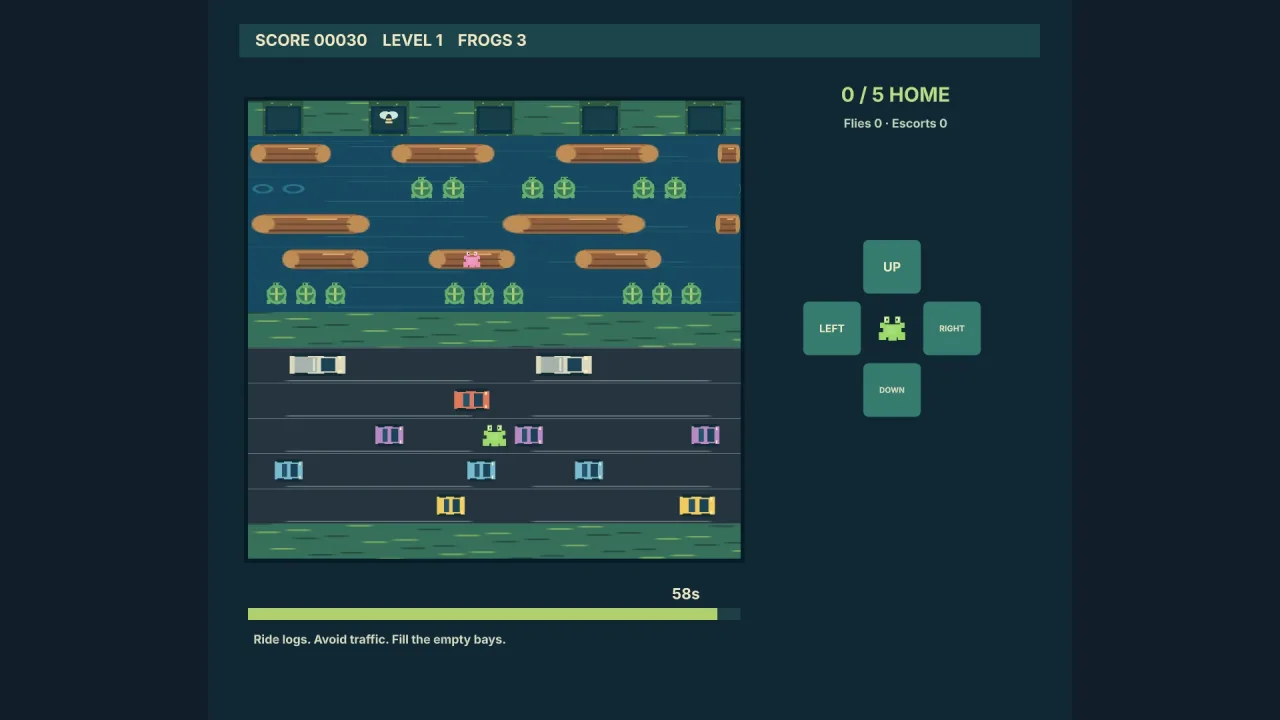Click the LEFT direction button

831,328
